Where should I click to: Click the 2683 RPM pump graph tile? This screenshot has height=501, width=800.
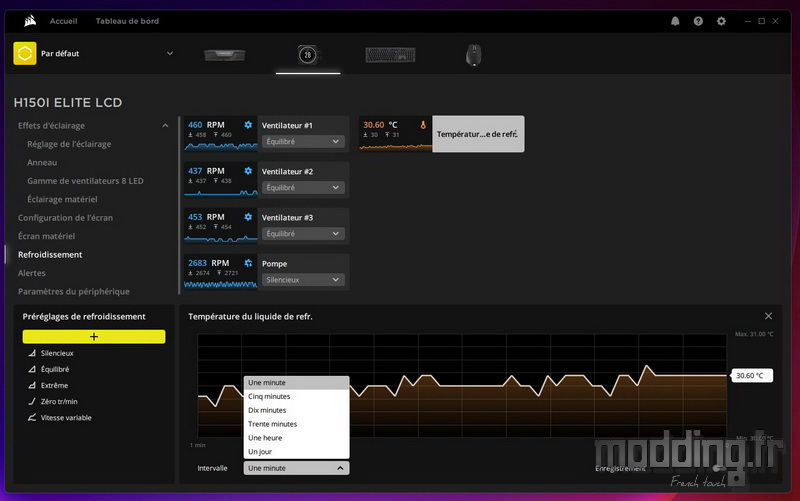pos(220,272)
